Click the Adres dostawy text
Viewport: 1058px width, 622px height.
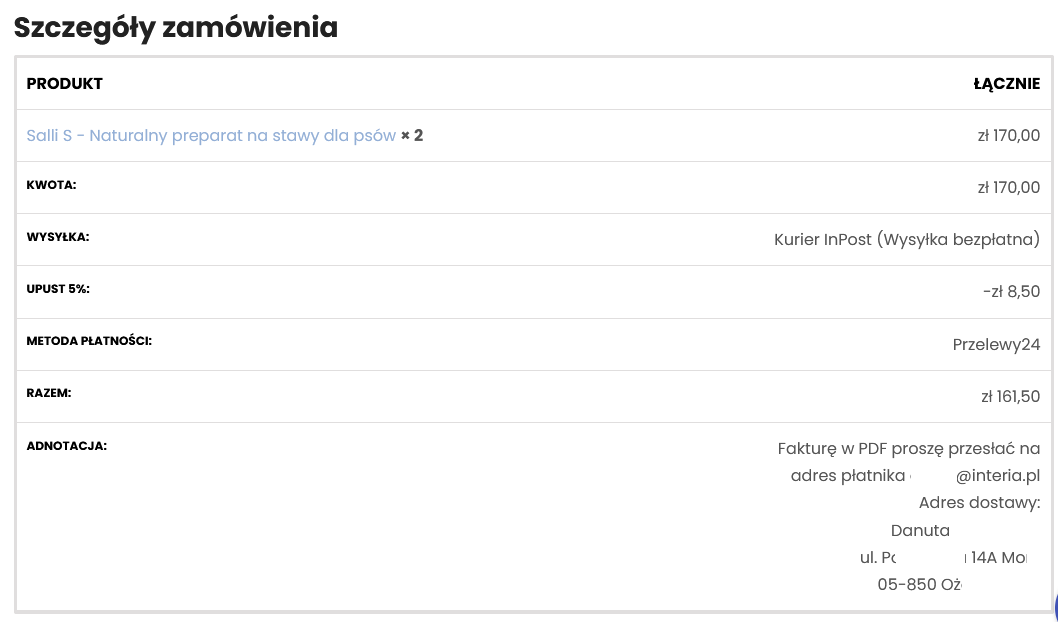point(979,503)
